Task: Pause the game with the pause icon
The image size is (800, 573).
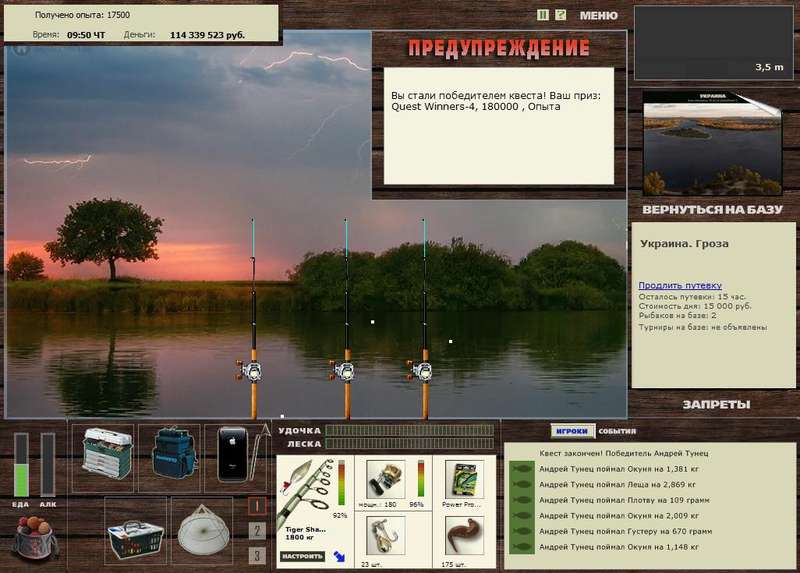Action: coord(543,15)
